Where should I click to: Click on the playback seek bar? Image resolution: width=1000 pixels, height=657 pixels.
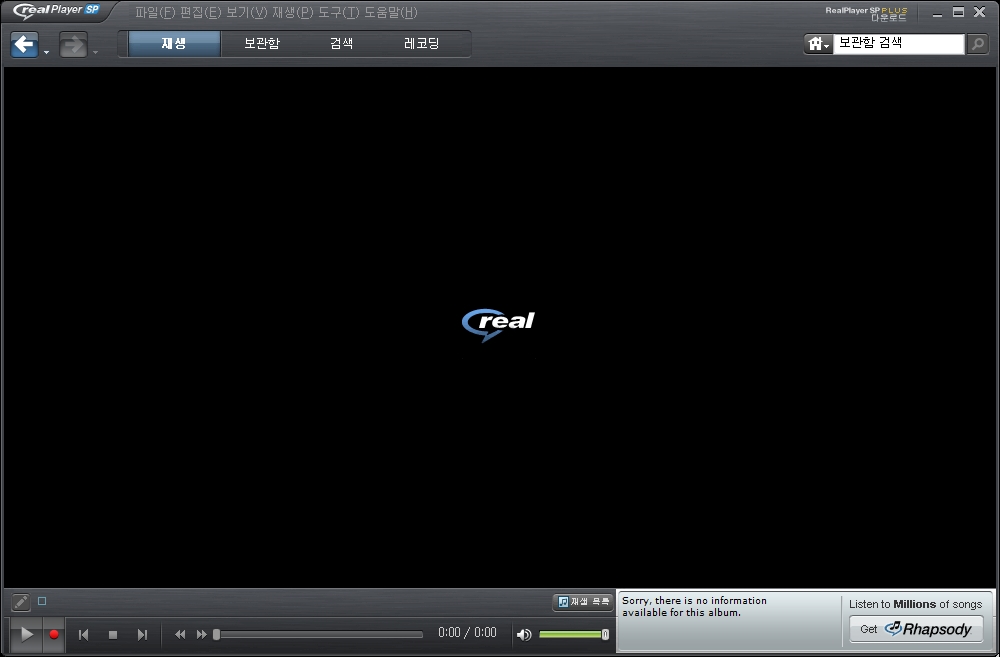318,635
